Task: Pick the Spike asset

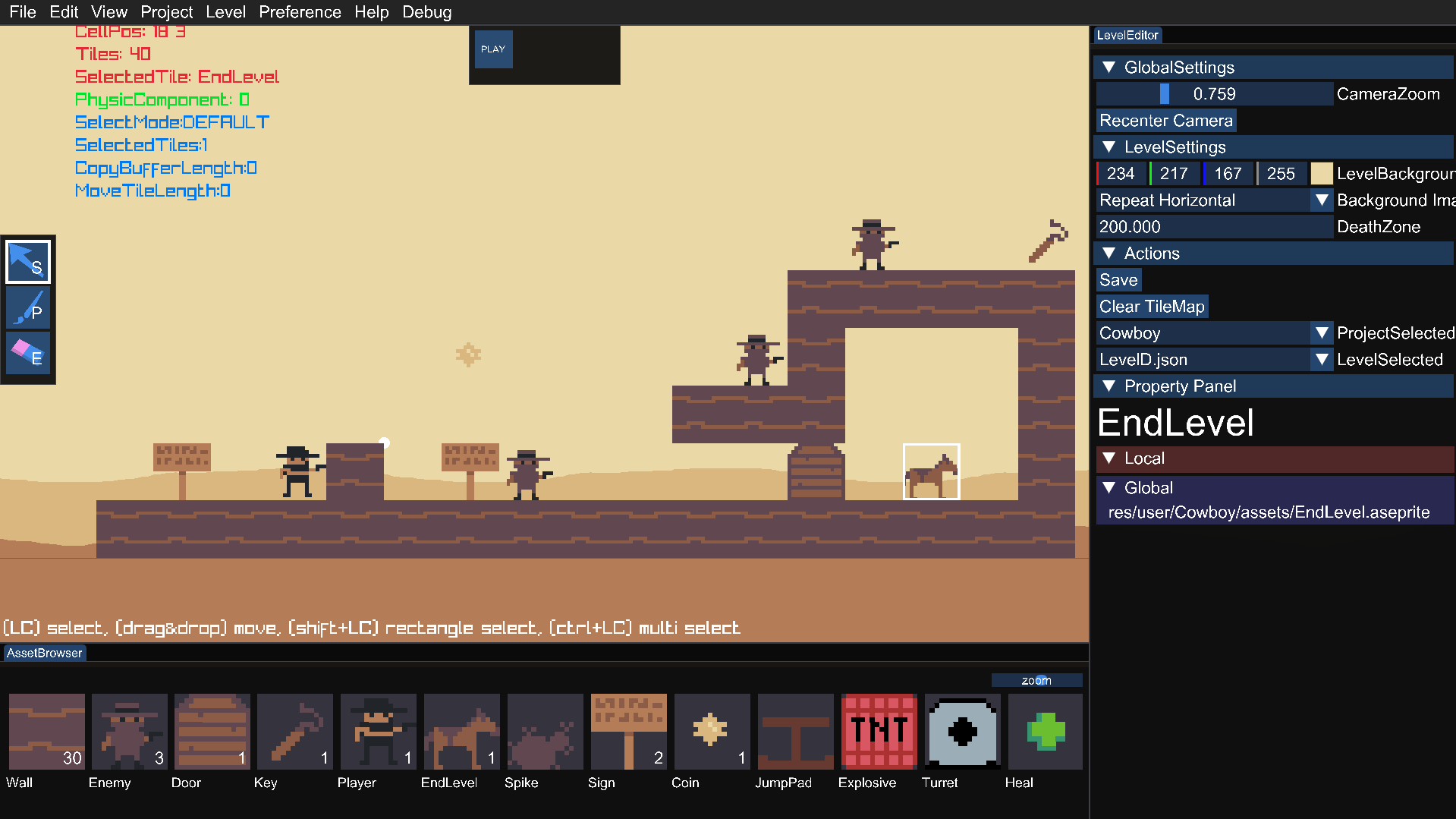Action: point(545,731)
